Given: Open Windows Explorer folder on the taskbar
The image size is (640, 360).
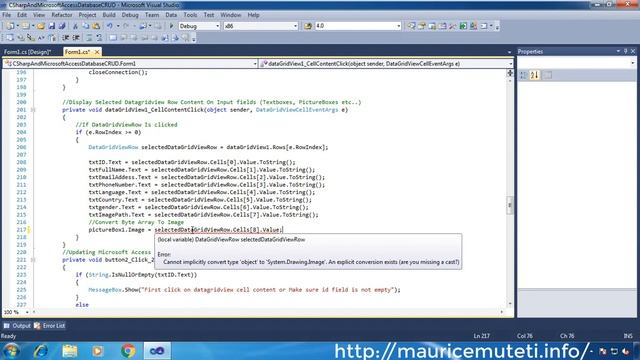Looking at the screenshot, I should click(70, 351).
